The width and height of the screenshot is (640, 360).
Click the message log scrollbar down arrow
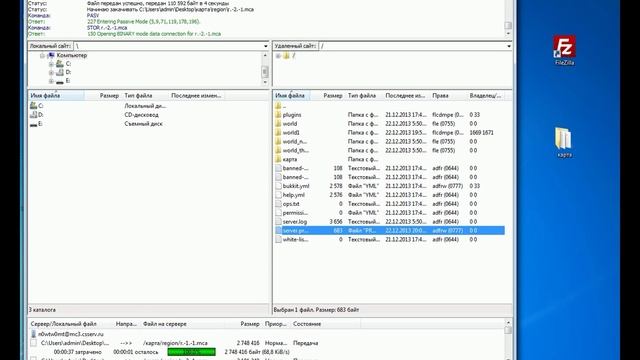(x=508, y=33)
